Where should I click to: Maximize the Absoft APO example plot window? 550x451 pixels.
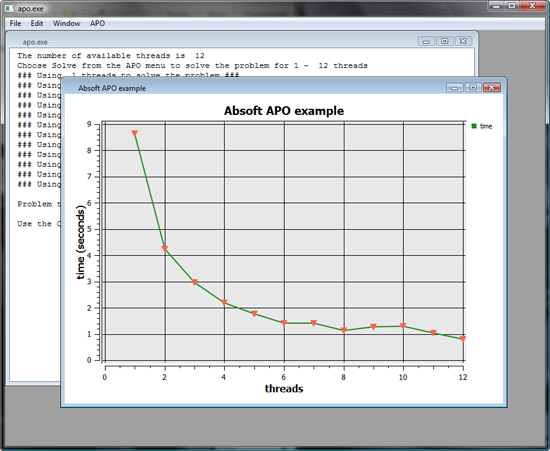473,87
